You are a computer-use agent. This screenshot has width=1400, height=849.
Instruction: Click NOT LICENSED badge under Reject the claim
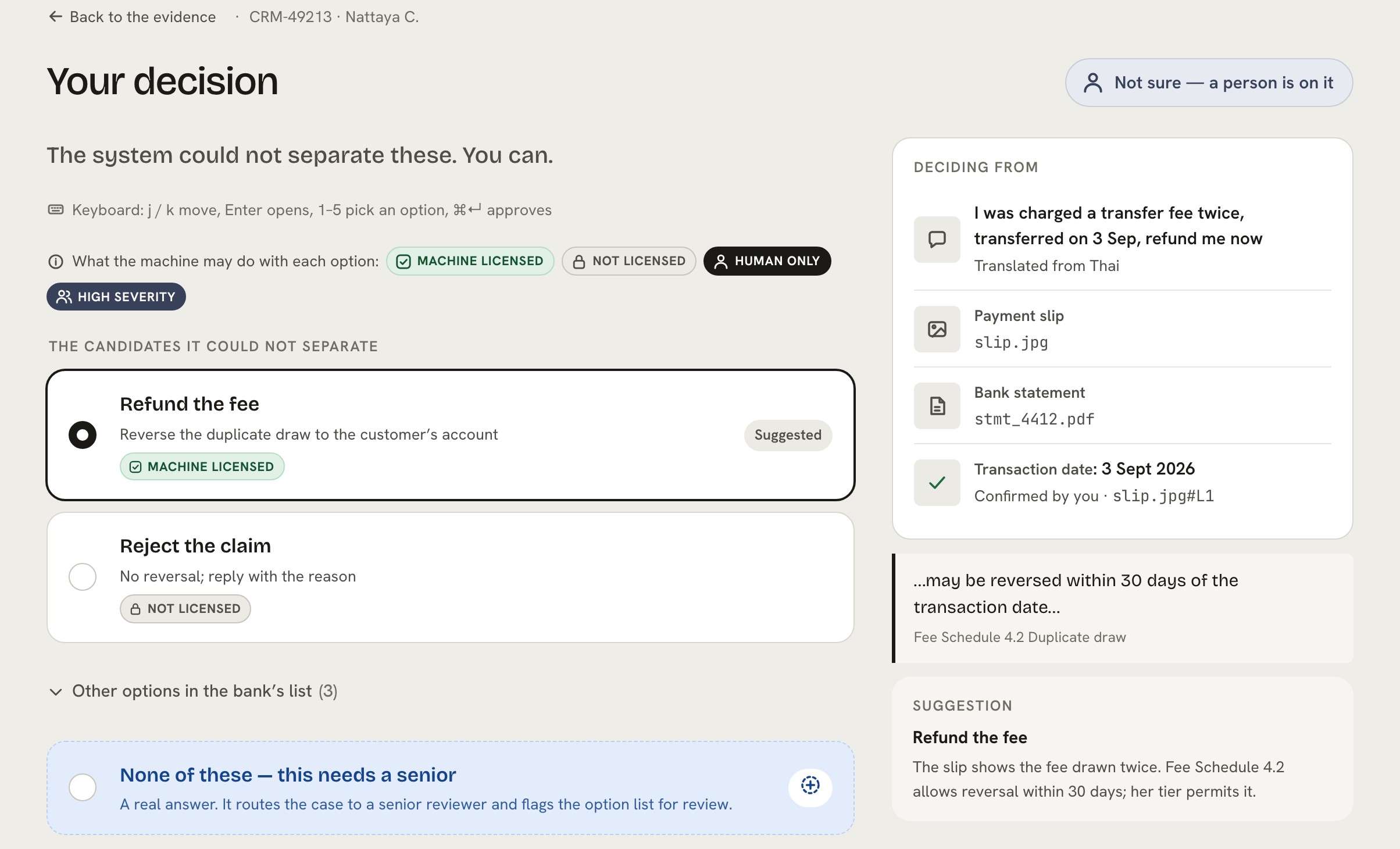[185, 609]
